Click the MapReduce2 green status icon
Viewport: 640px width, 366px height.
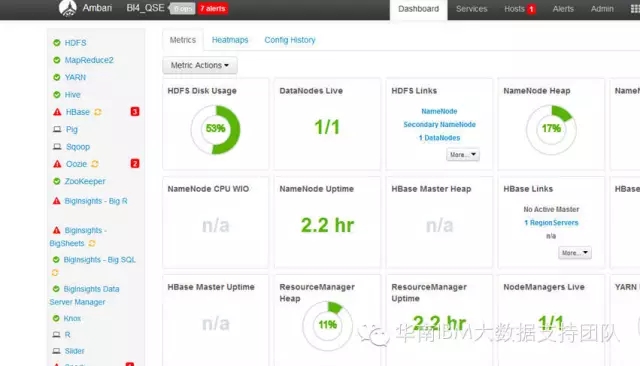(57, 60)
